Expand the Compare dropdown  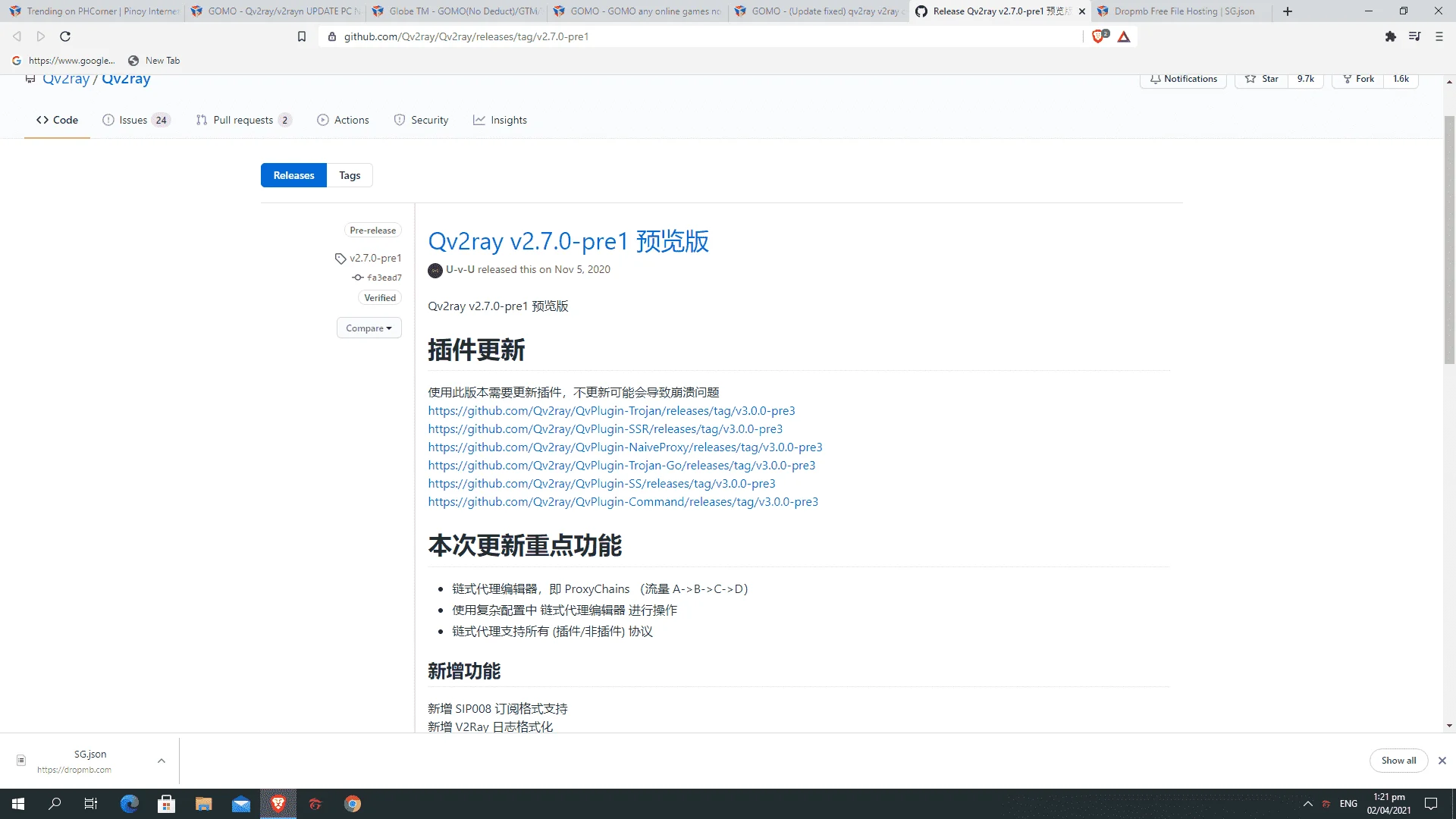[369, 328]
